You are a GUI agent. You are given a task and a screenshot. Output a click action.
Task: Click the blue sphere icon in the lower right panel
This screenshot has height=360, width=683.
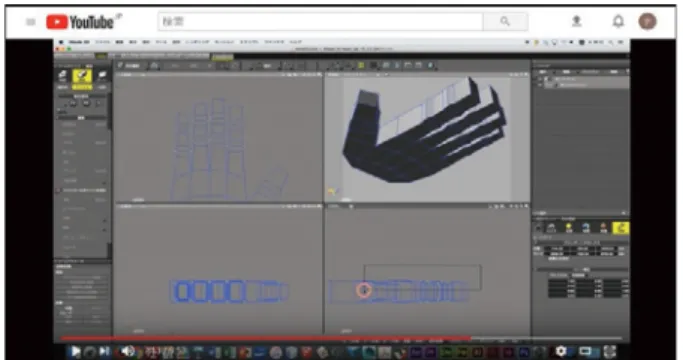pyautogui.click(x=586, y=228)
